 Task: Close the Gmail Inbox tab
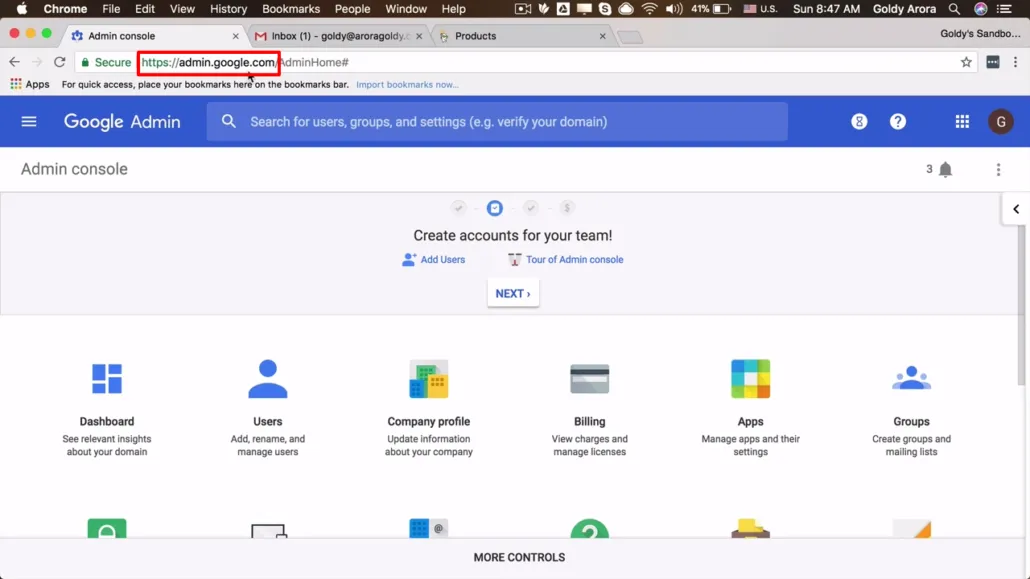tap(419, 36)
